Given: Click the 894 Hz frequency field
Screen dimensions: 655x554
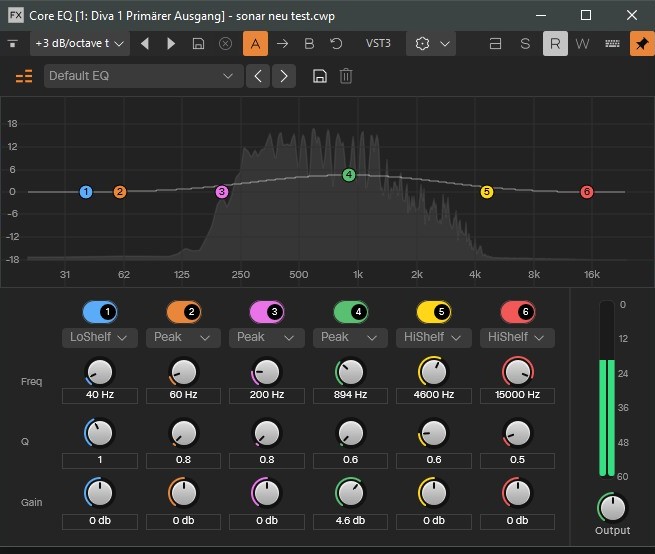Looking at the screenshot, I should coord(350,395).
